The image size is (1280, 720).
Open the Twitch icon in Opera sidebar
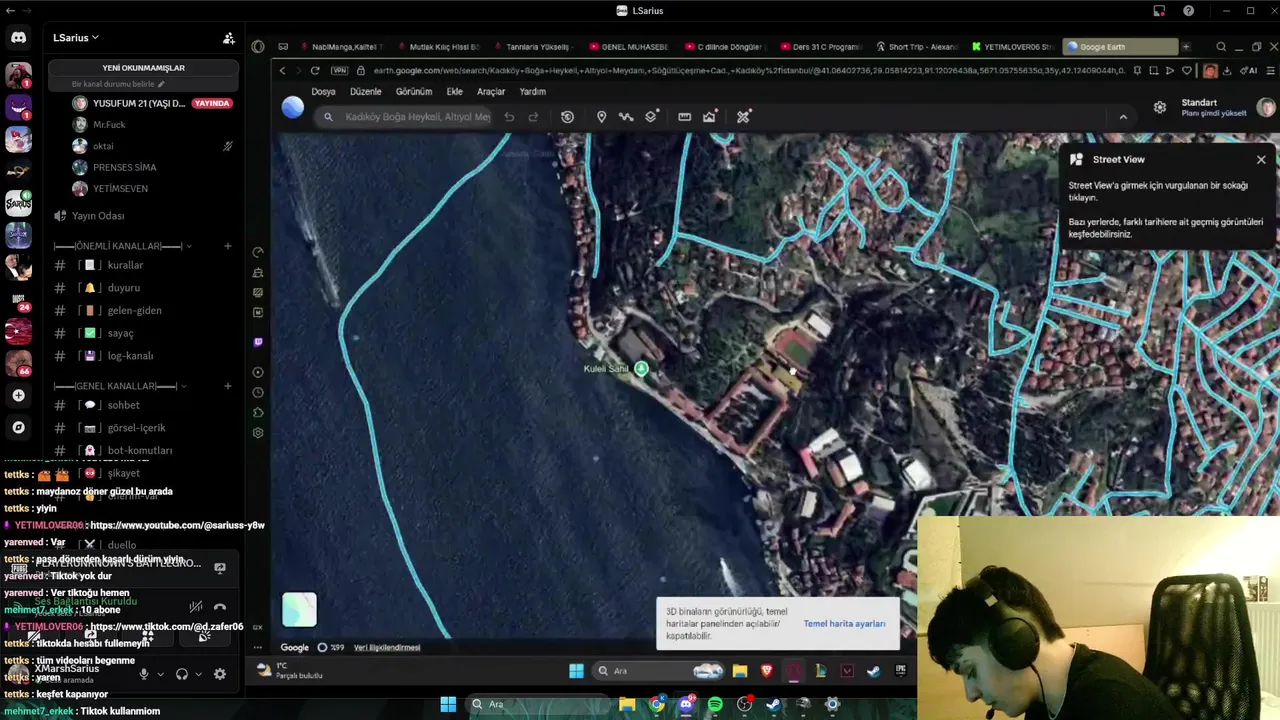[x=258, y=342]
